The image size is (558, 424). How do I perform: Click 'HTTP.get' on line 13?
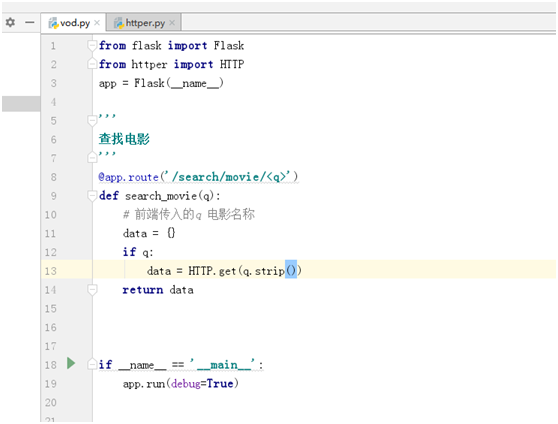point(212,271)
